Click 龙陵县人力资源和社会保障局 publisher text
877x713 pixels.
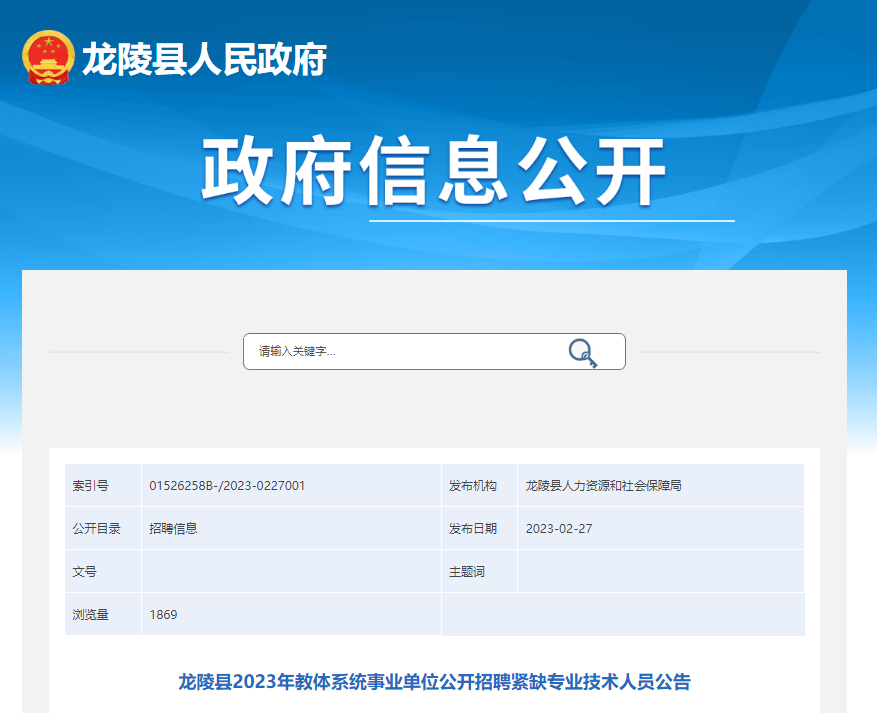click(x=603, y=486)
